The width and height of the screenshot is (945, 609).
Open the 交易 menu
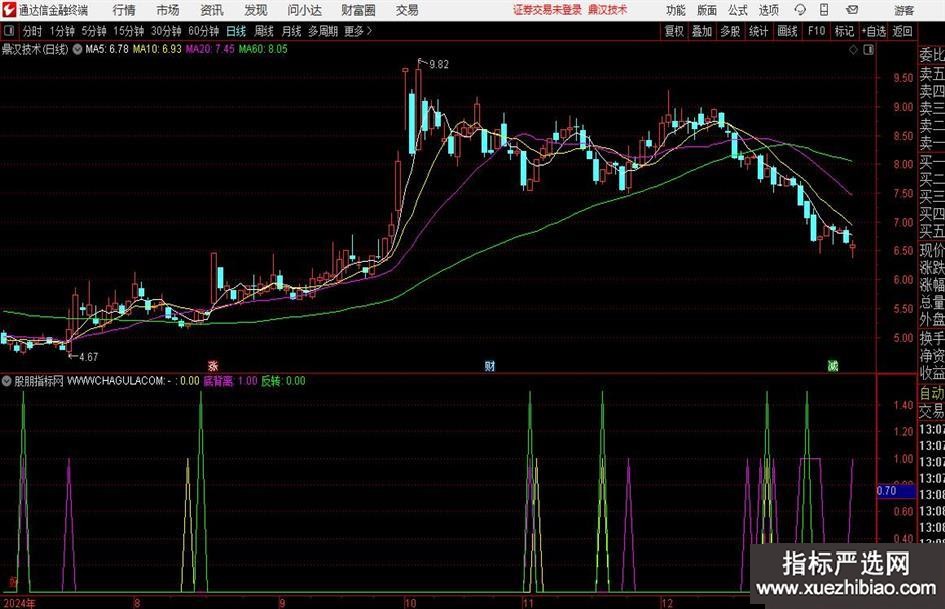[407, 10]
